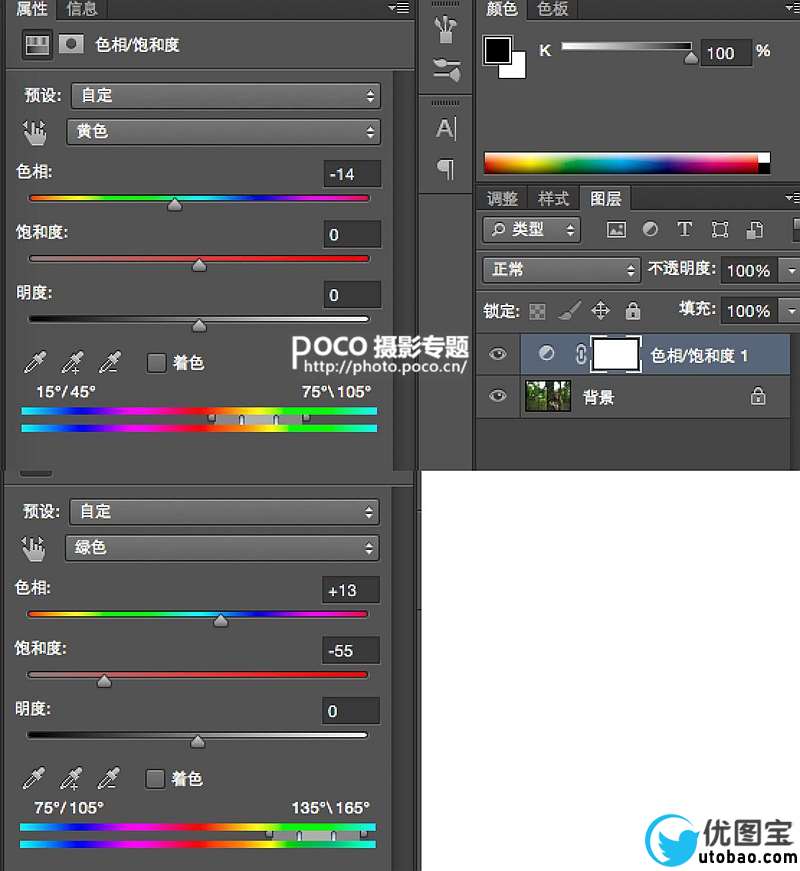
Task: Click the color spectrum ramp bar
Action: (x=627, y=164)
